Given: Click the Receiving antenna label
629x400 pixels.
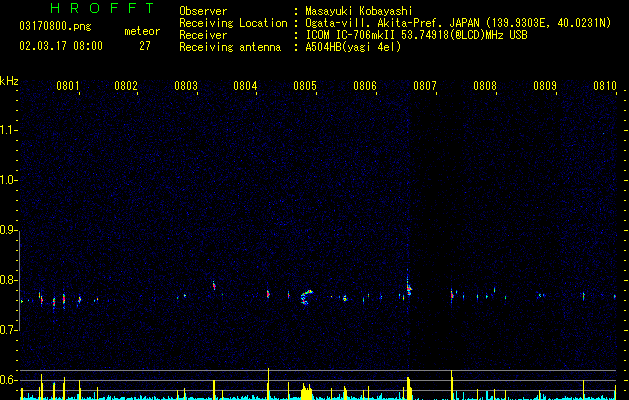Looking at the screenshot, I should (230, 47).
